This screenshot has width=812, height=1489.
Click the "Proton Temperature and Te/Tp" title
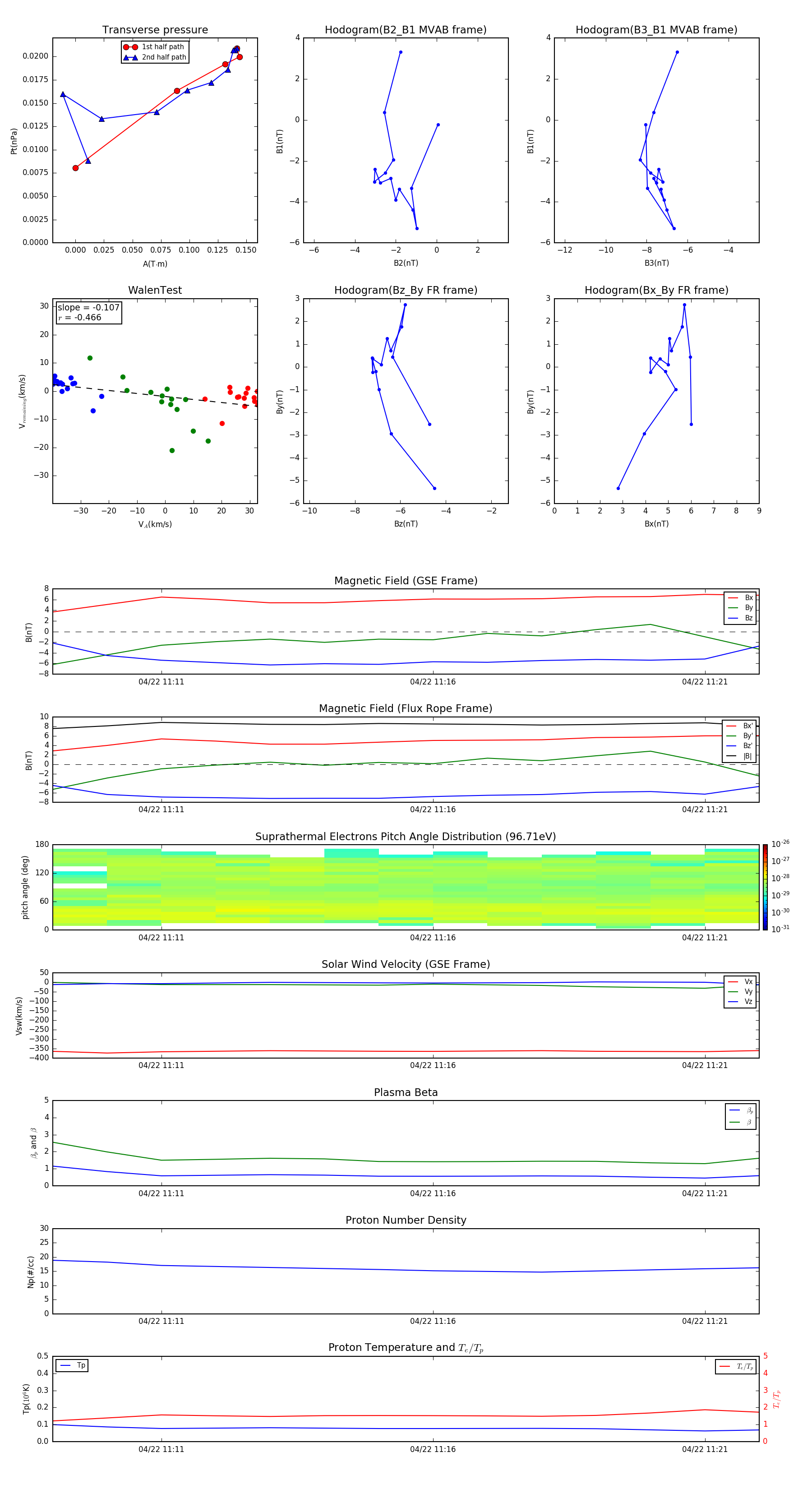(x=406, y=1348)
